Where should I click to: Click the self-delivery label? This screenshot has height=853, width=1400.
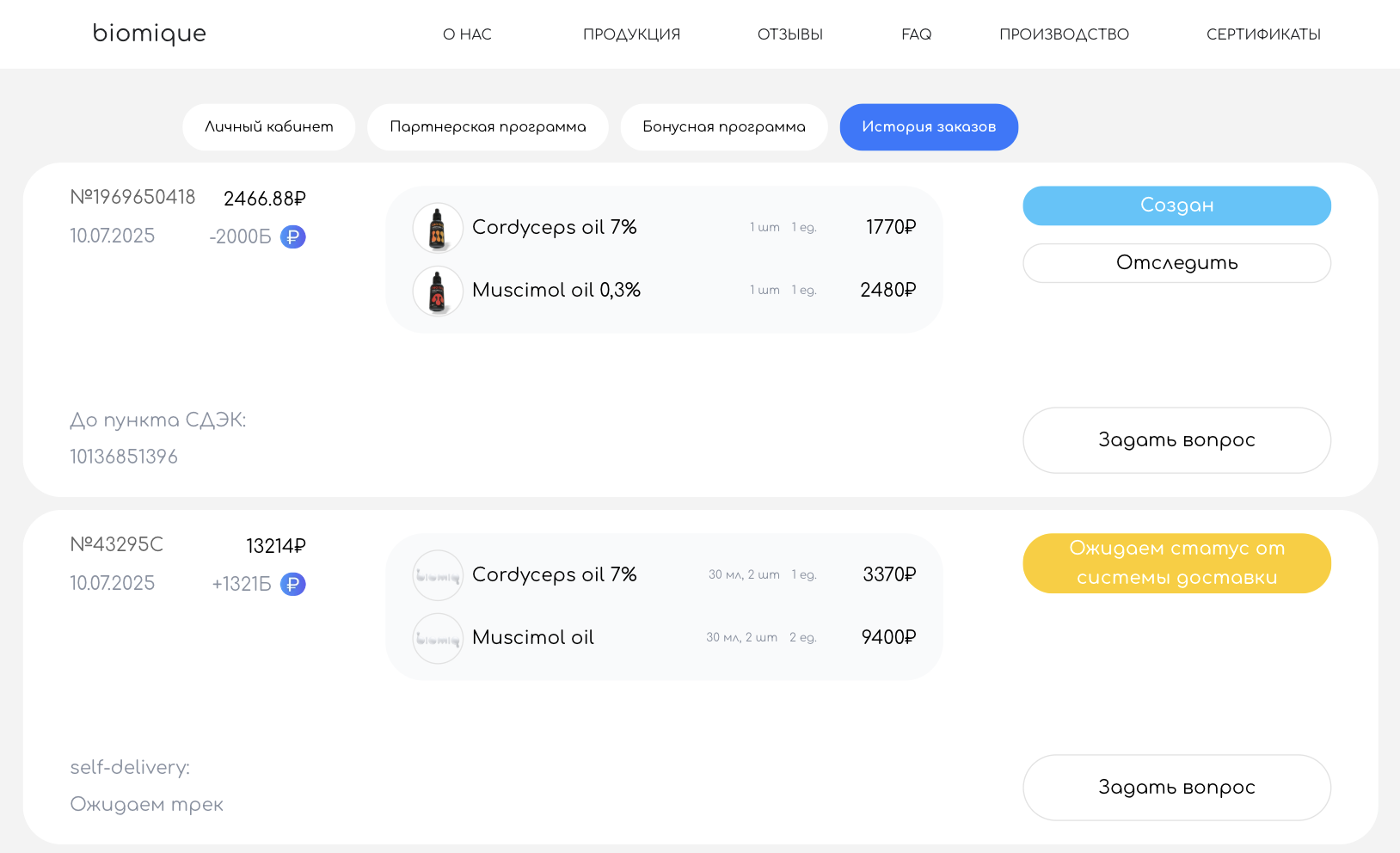click(x=130, y=767)
